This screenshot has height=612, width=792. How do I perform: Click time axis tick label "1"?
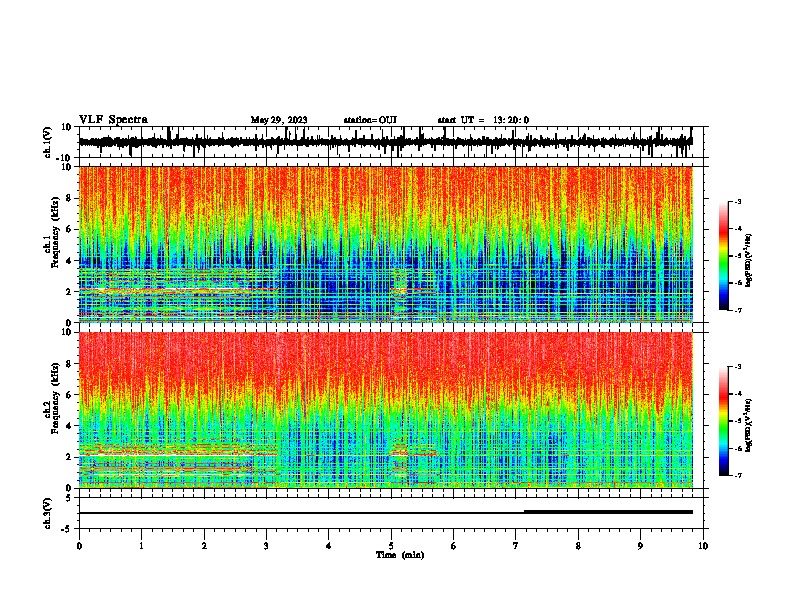point(141,545)
